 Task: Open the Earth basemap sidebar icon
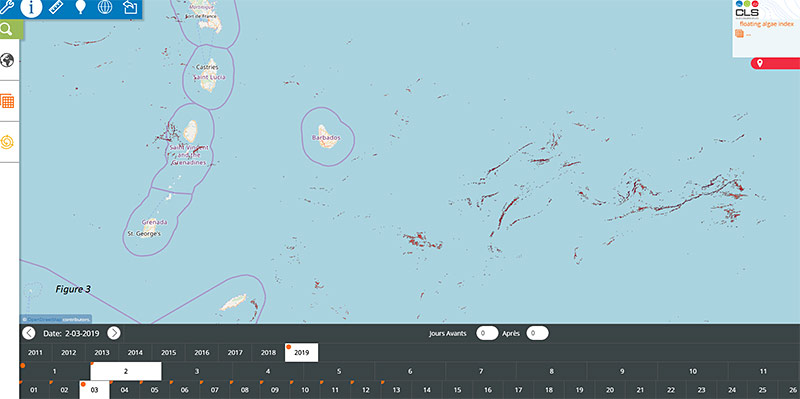[7, 60]
